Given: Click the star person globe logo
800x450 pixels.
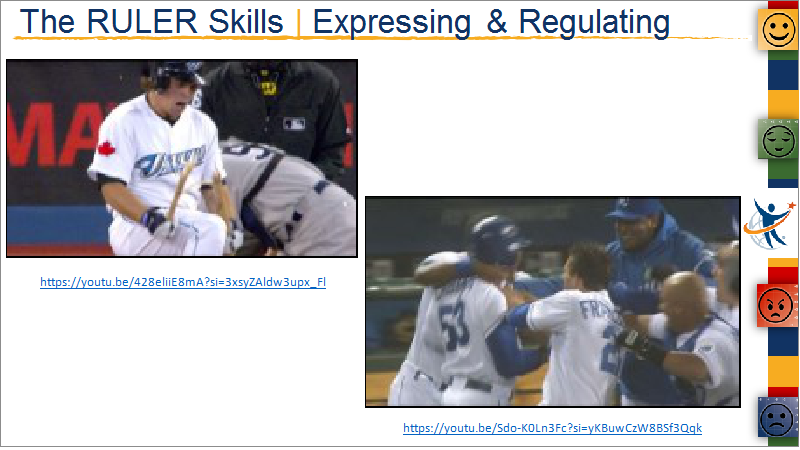Looking at the screenshot, I should [x=769, y=225].
